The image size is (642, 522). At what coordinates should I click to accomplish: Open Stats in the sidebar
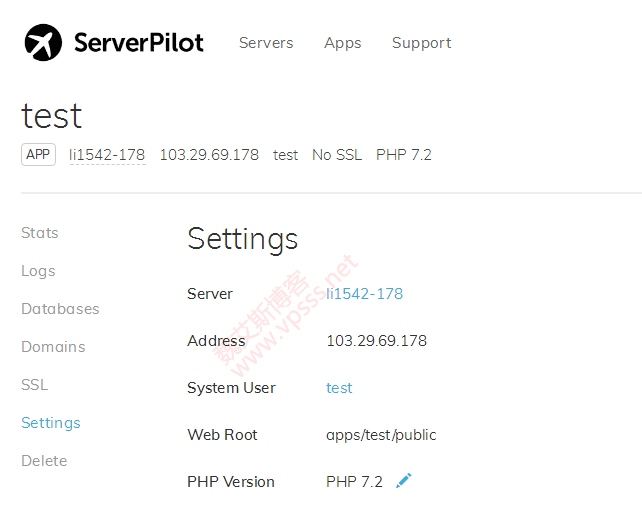40,233
